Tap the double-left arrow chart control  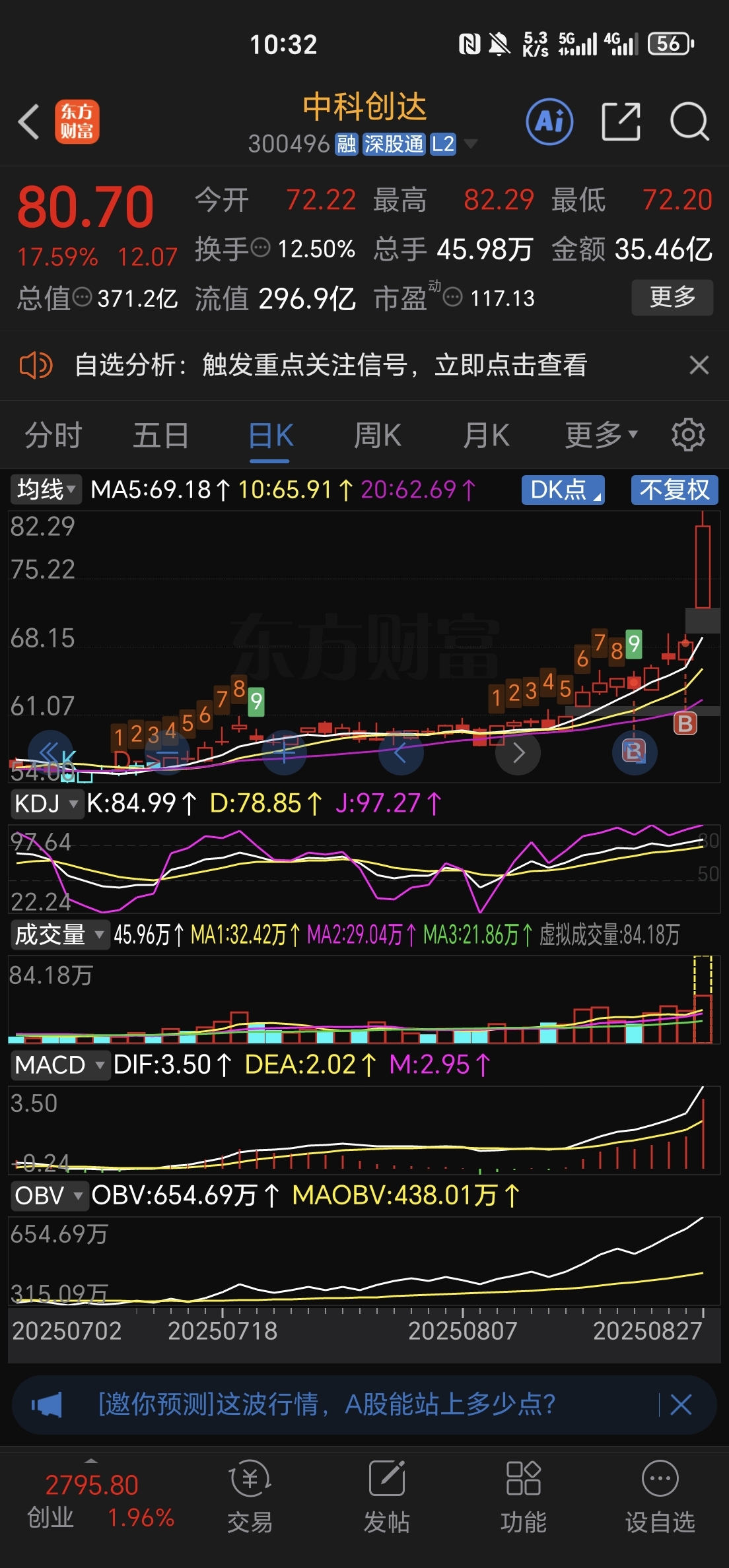click(50, 752)
